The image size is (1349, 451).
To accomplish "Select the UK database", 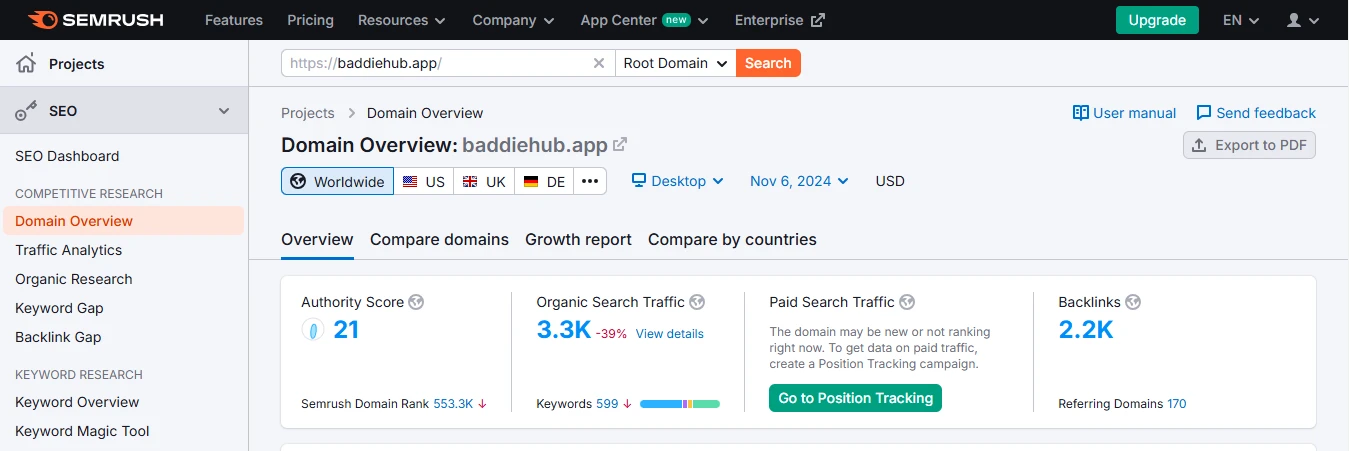I will pos(484,181).
